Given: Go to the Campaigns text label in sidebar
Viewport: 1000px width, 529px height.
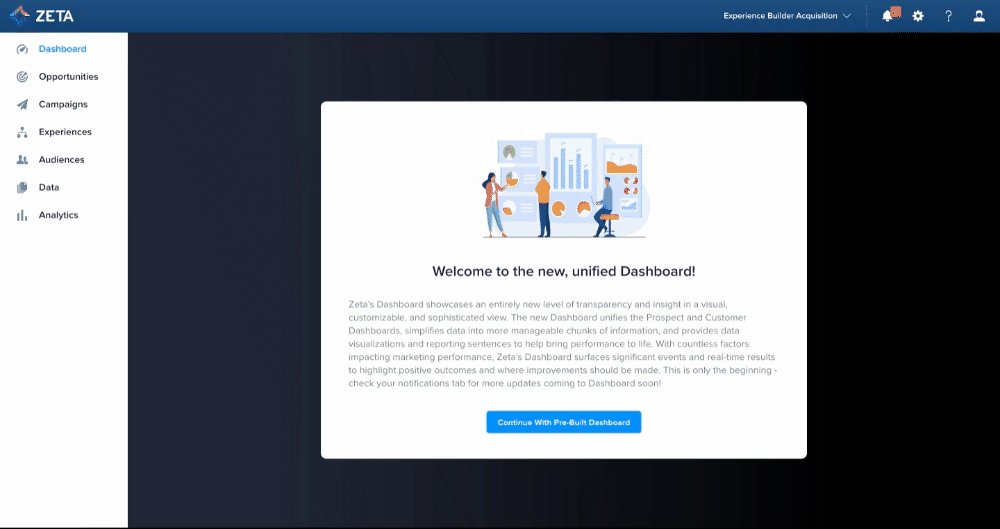Looking at the screenshot, I should tap(63, 105).
